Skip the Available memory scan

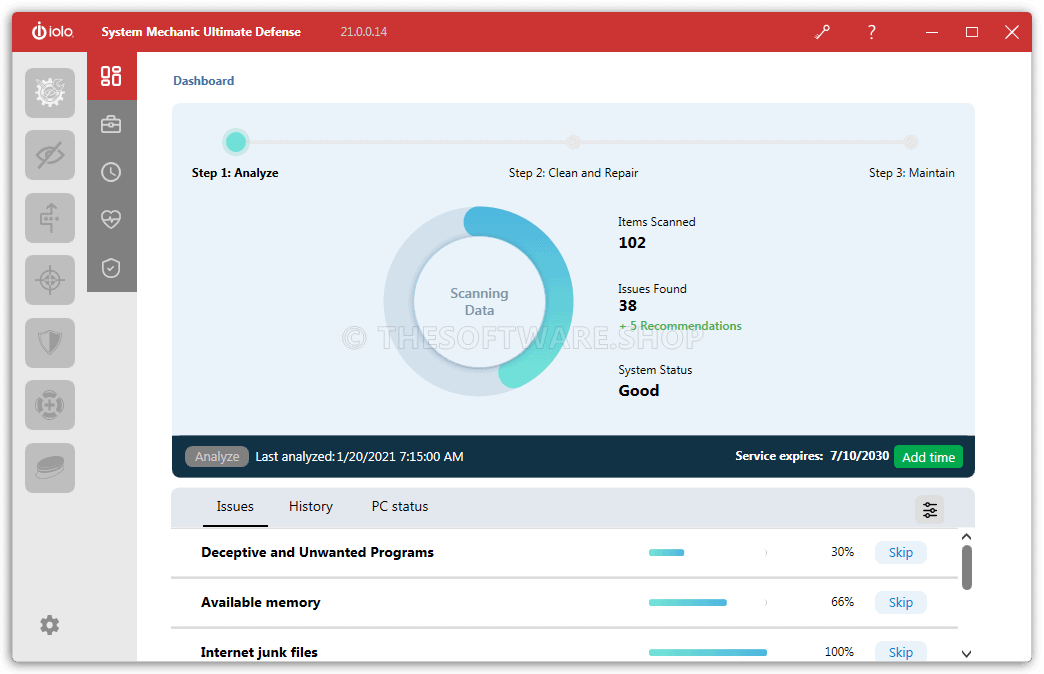[901, 603]
